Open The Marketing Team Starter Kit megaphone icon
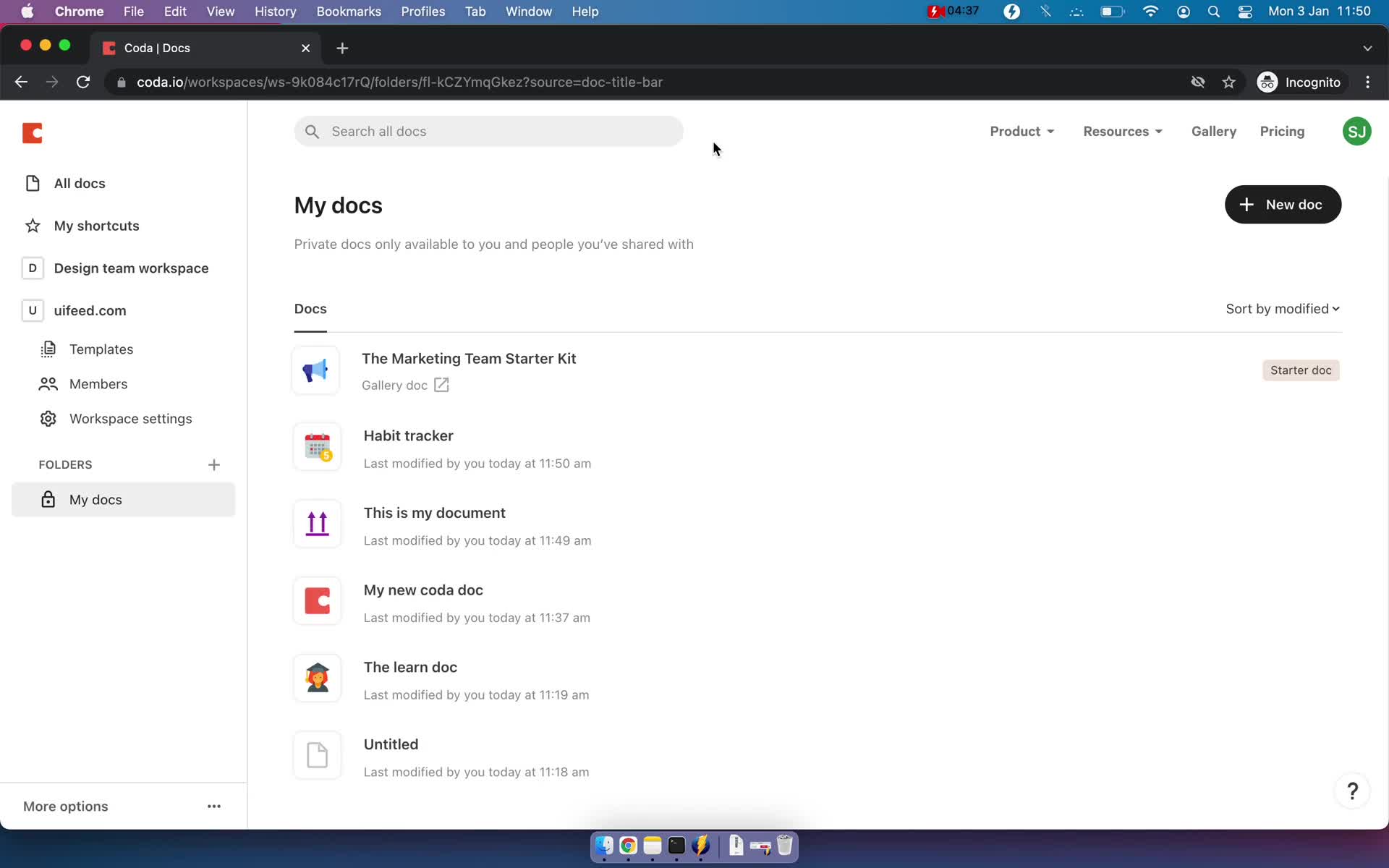This screenshot has width=1389, height=868. click(315, 371)
